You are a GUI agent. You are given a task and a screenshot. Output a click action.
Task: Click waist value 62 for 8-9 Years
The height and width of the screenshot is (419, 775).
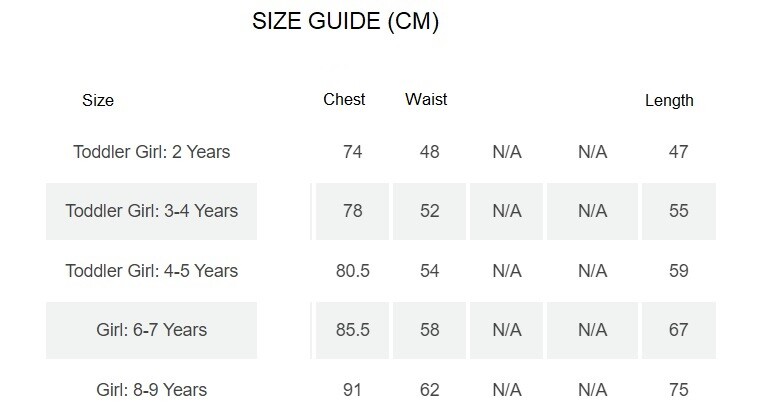click(x=430, y=390)
